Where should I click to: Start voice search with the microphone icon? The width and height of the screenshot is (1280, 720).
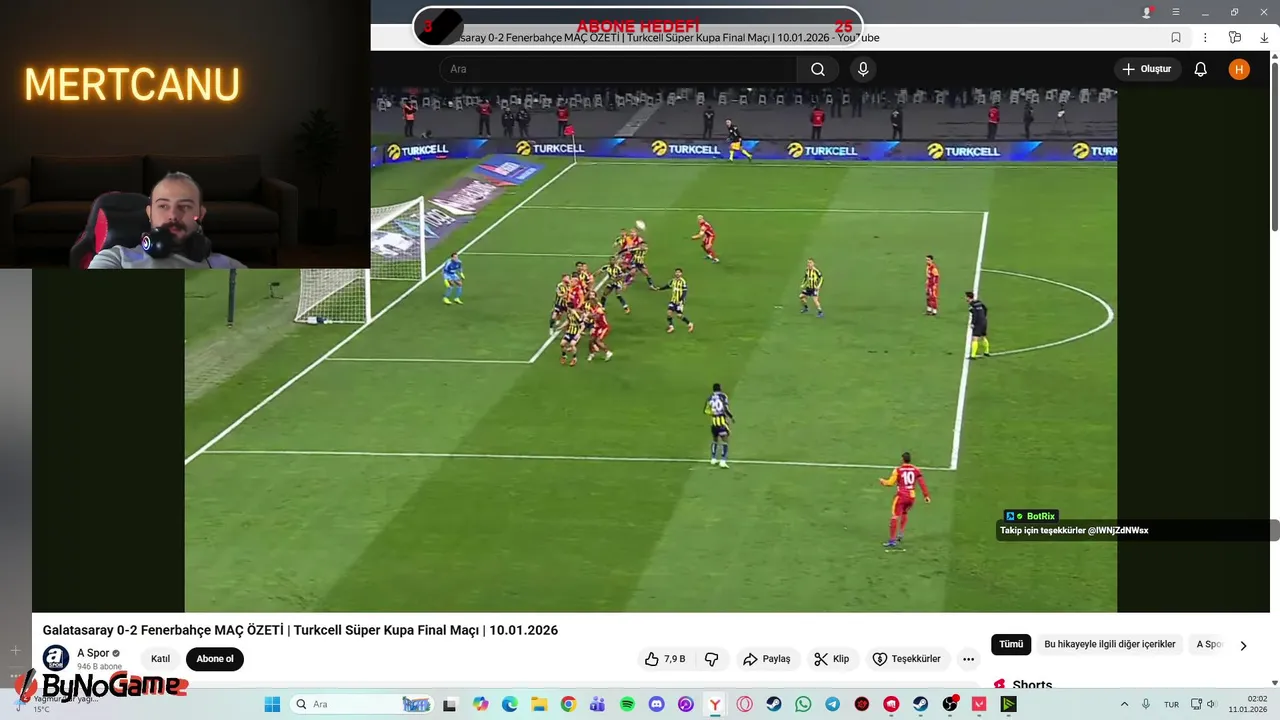click(x=863, y=69)
